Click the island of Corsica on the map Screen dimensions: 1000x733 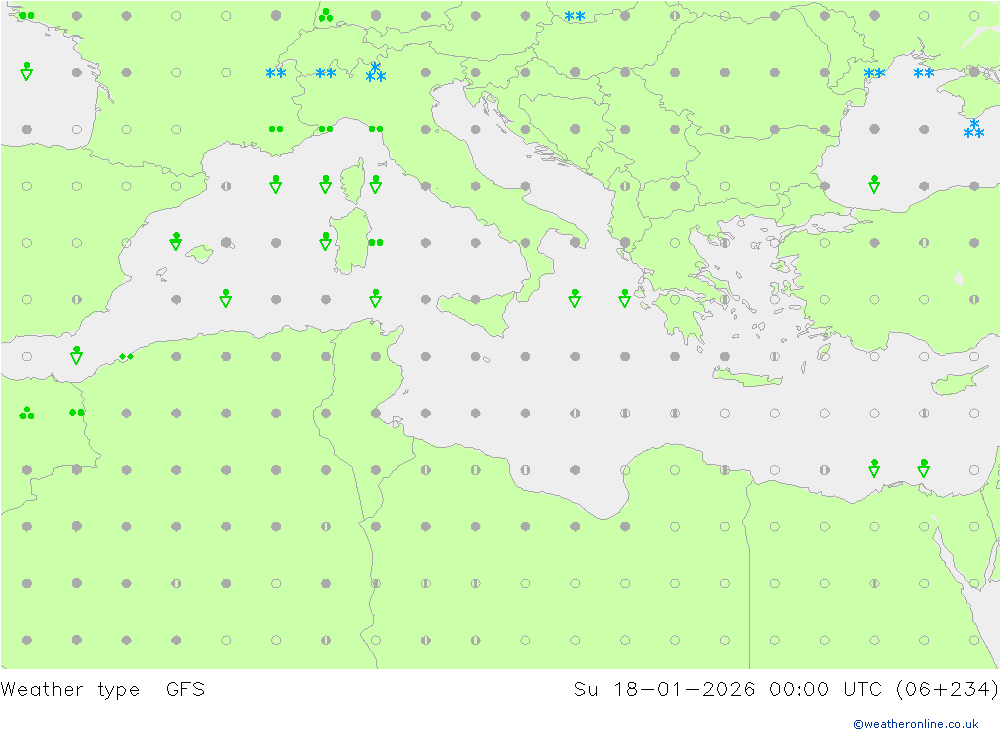[x=354, y=182]
